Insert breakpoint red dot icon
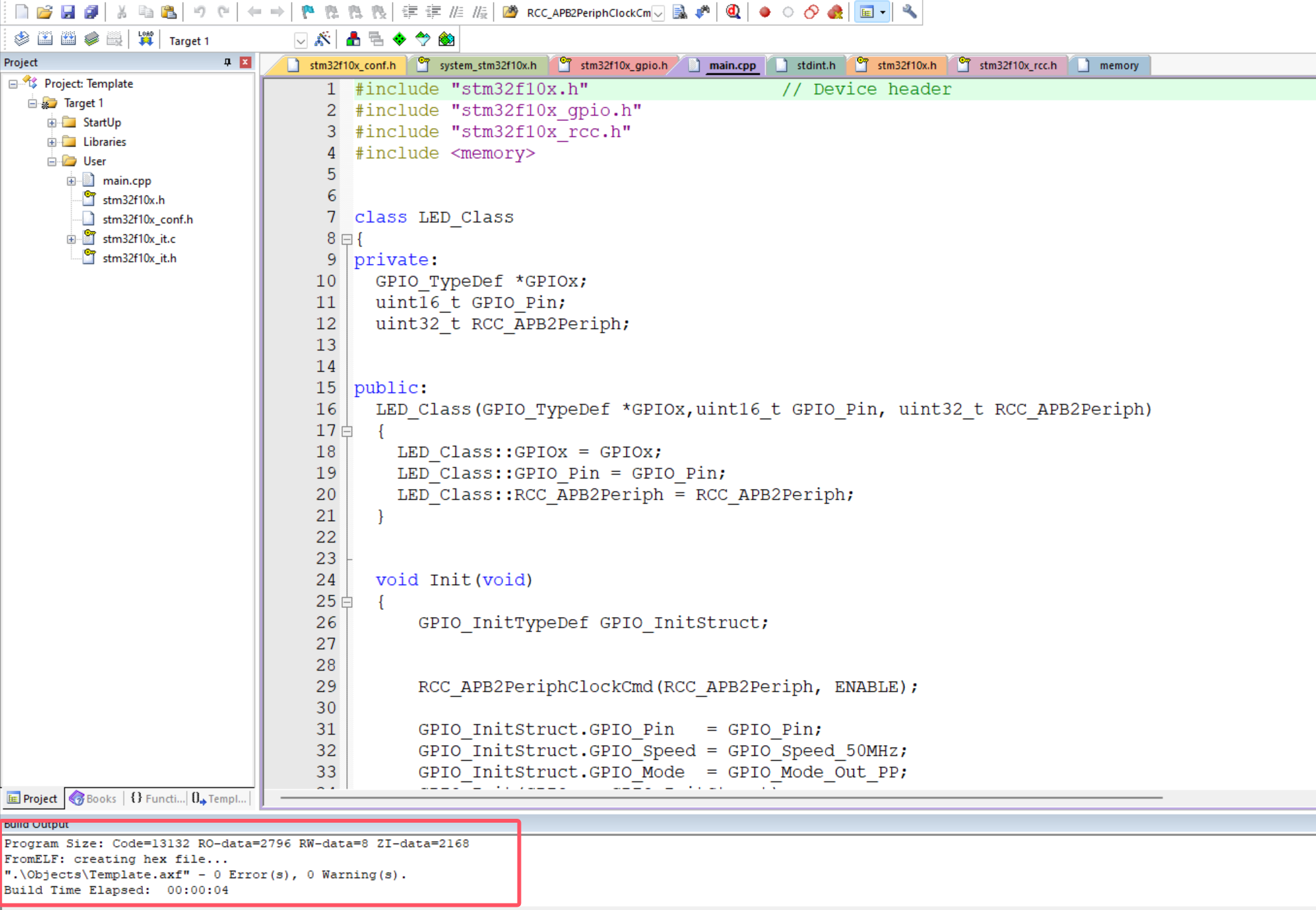The image size is (1316, 910). tap(764, 12)
